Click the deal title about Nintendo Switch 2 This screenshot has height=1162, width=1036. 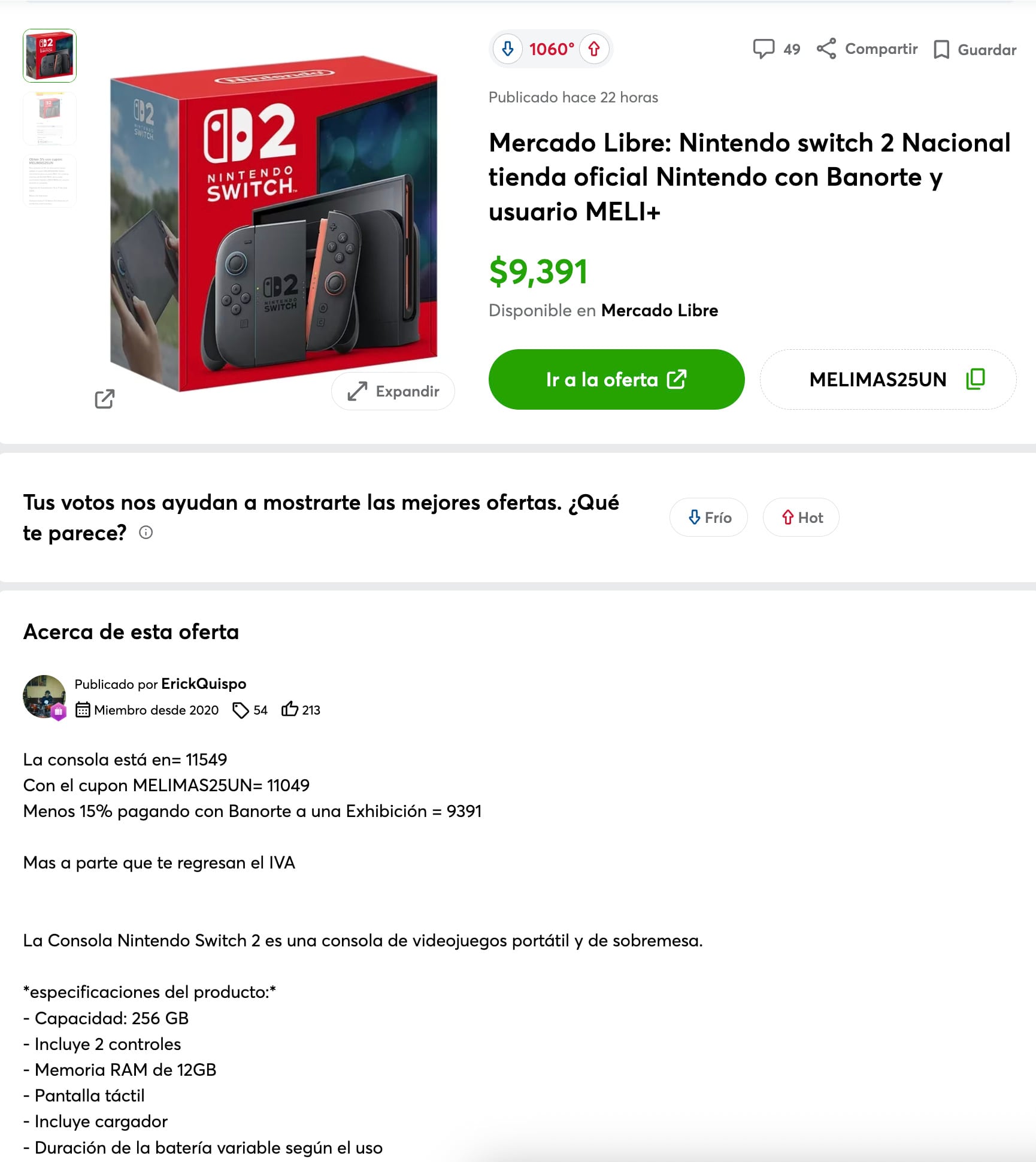point(749,177)
